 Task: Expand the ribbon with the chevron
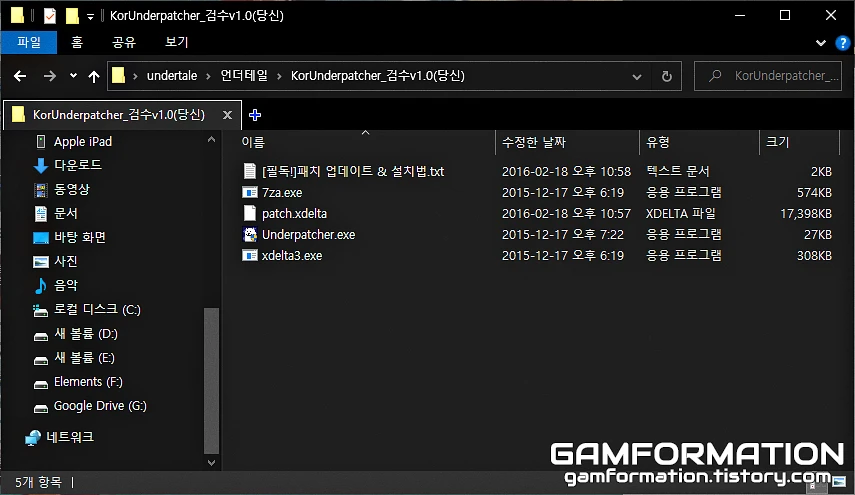coord(820,43)
